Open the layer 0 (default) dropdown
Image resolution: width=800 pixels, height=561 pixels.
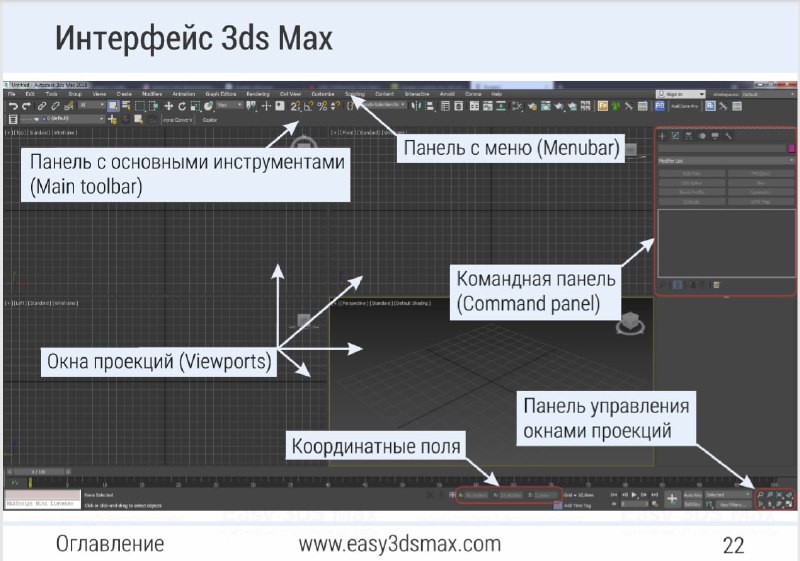[x=62, y=119]
